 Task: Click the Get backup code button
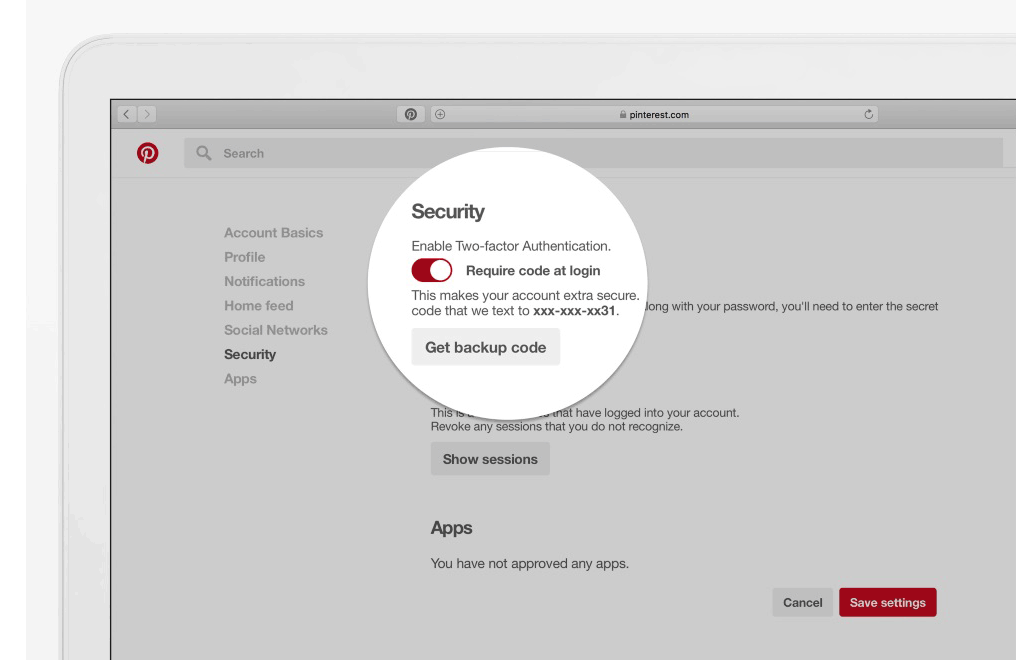[x=485, y=347]
